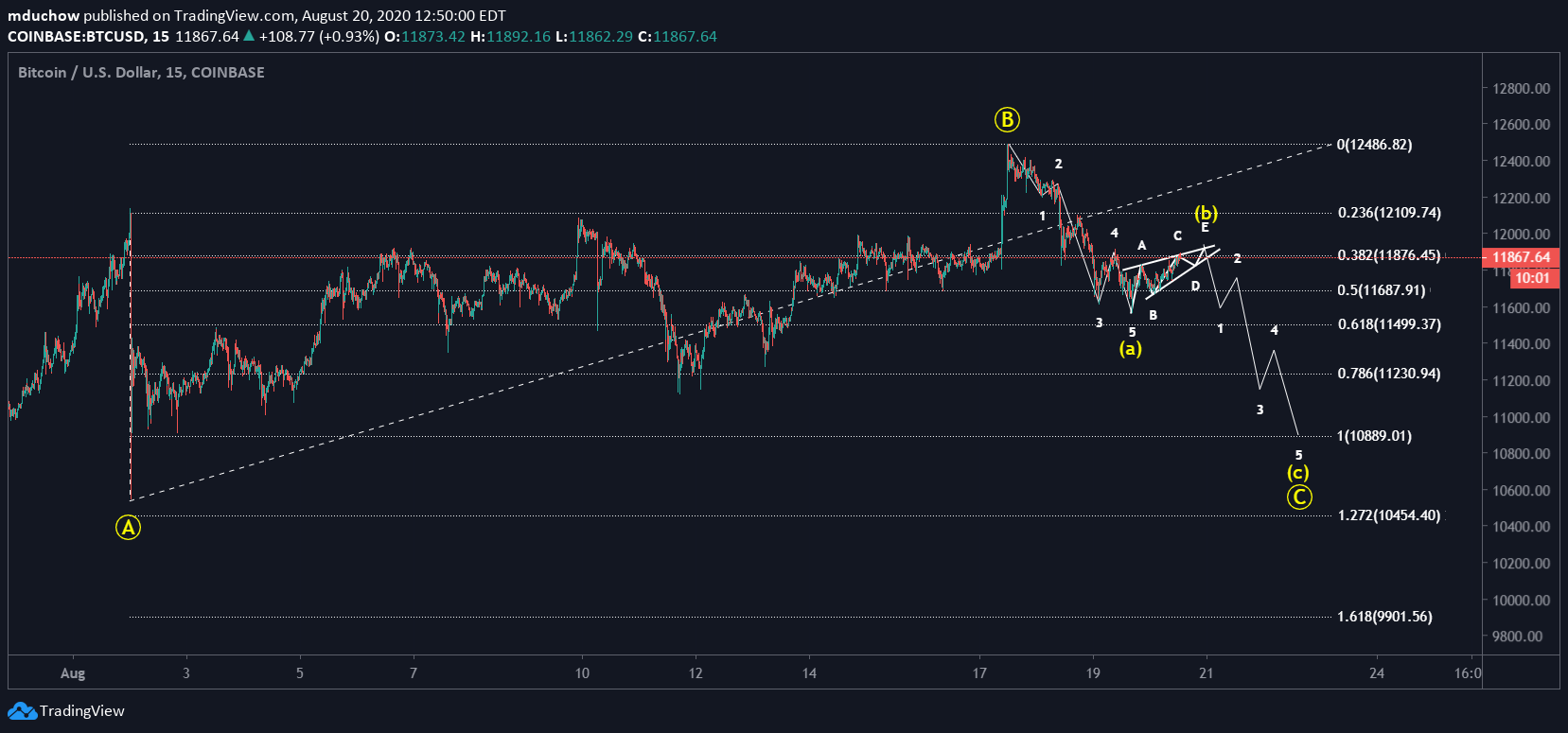Click the change value +108.77 (+0.93%)

point(319,36)
